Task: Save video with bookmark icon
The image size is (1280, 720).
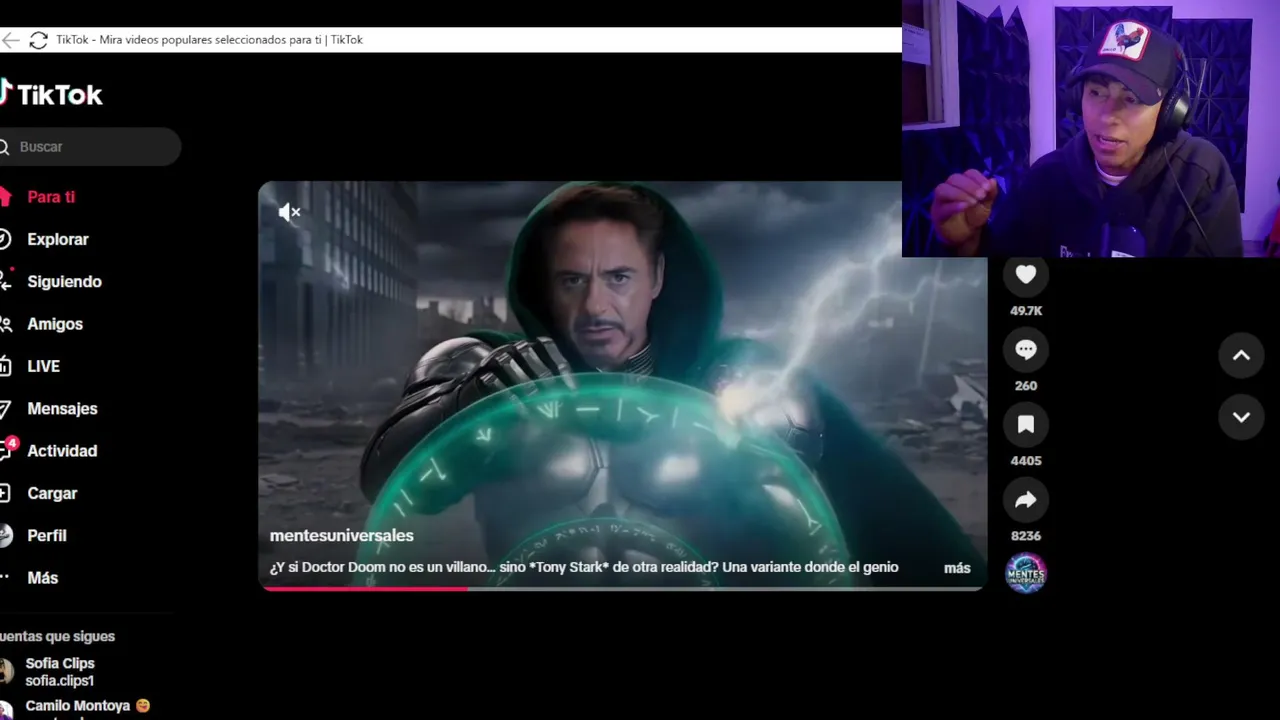Action: coord(1025,425)
